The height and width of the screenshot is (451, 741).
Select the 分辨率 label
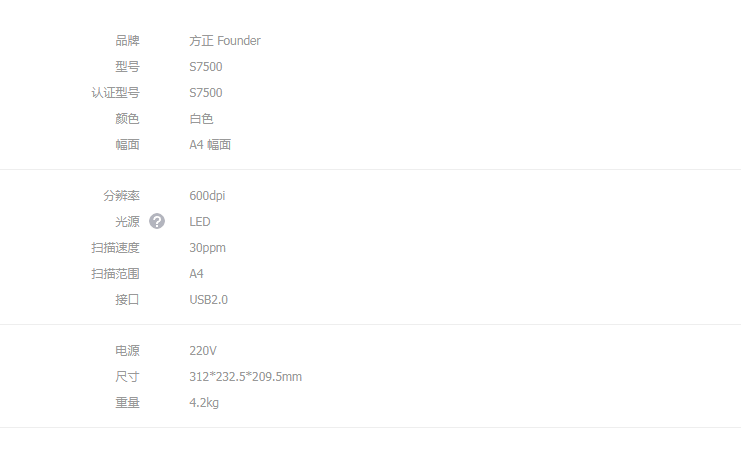tap(121, 196)
